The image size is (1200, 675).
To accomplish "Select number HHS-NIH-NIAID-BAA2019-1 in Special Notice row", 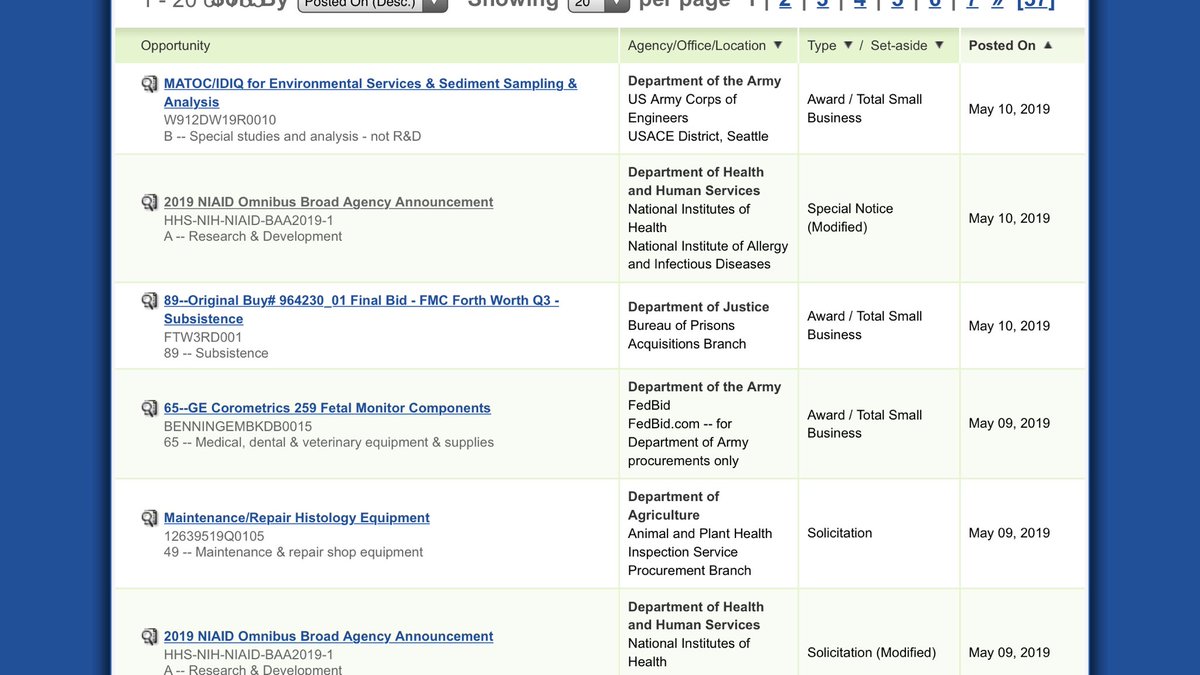I will 249,220.
